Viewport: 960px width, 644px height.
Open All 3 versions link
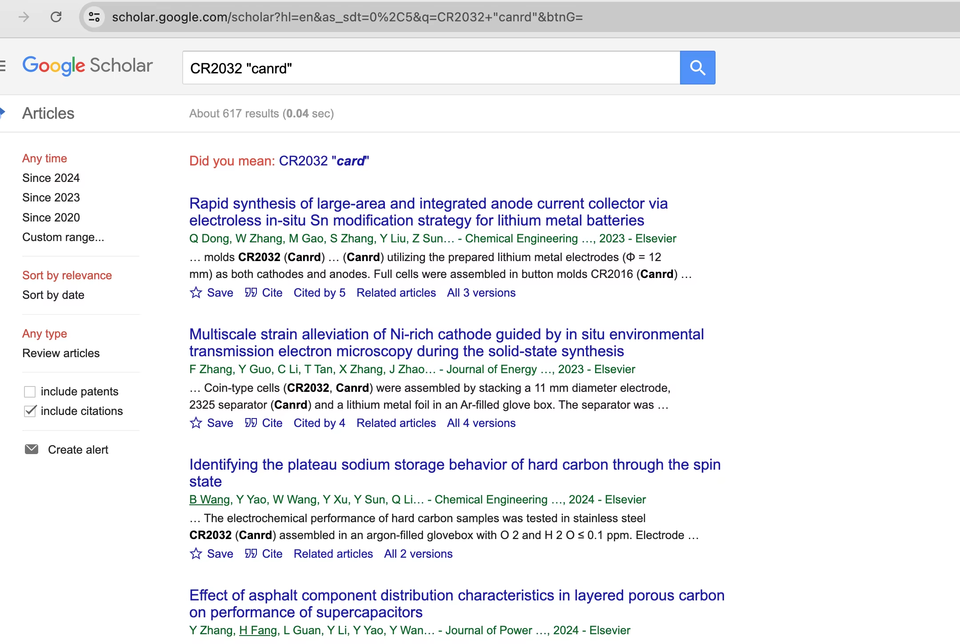(x=481, y=293)
